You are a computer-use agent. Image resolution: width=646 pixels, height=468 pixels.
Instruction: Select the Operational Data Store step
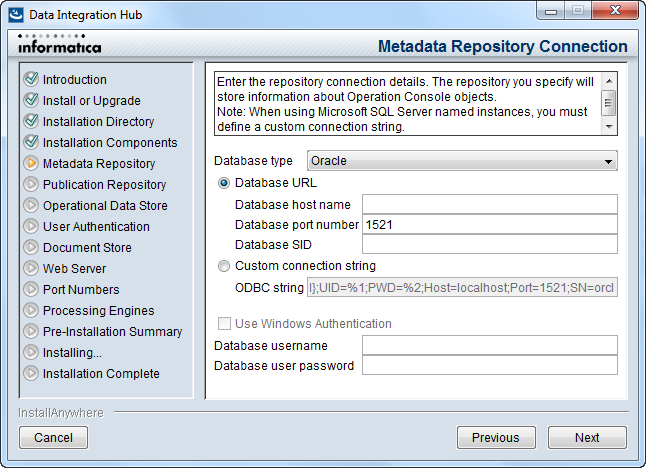(x=105, y=205)
